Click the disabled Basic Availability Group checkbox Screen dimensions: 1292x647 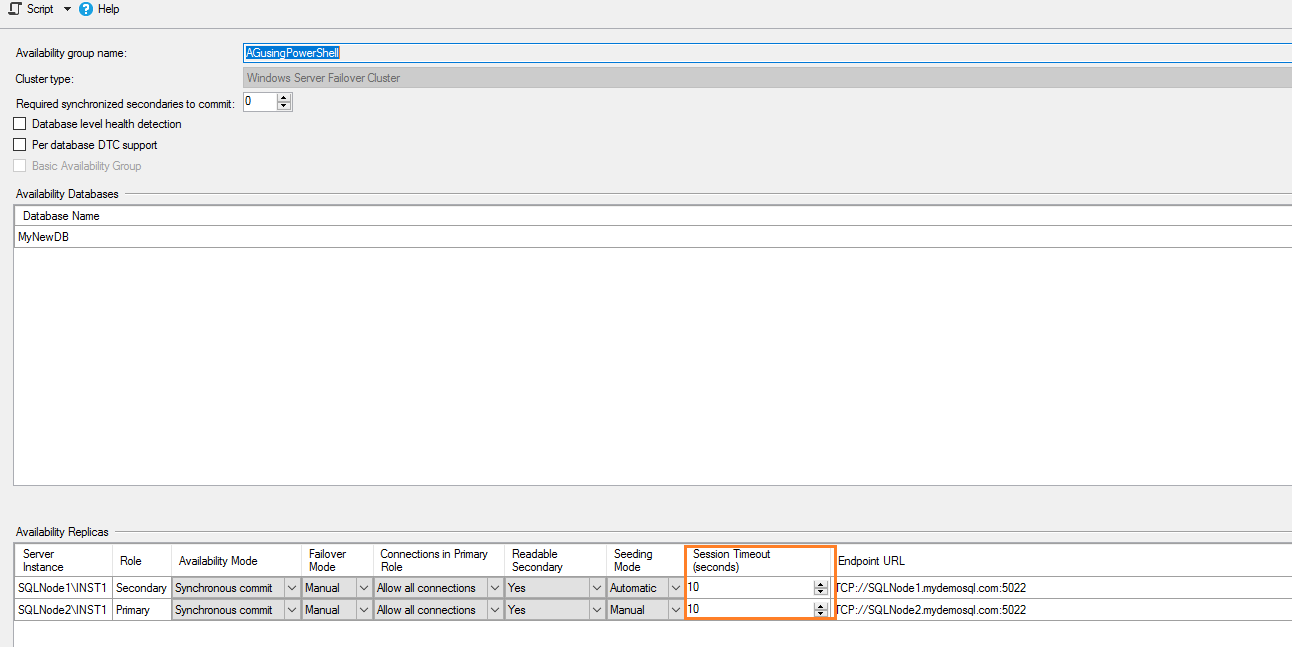(18, 165)
